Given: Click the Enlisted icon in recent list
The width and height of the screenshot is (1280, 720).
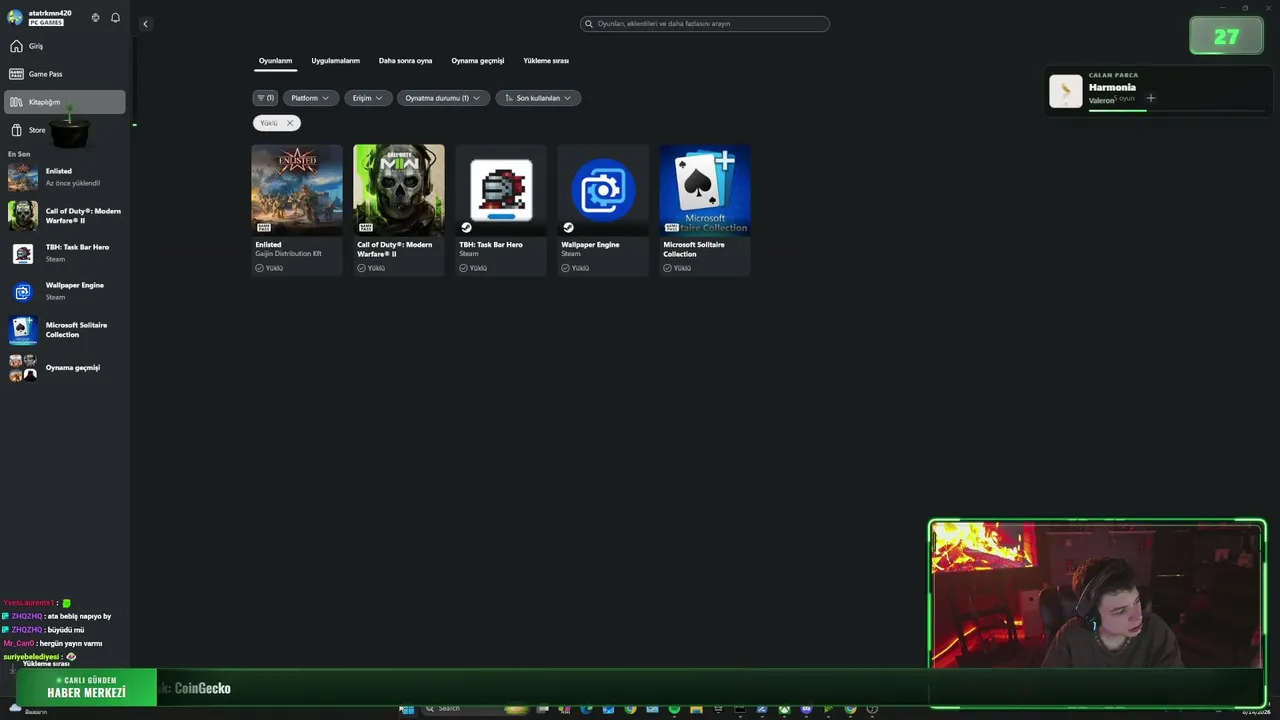Looking at the screenshot, I should click(23, 177).
